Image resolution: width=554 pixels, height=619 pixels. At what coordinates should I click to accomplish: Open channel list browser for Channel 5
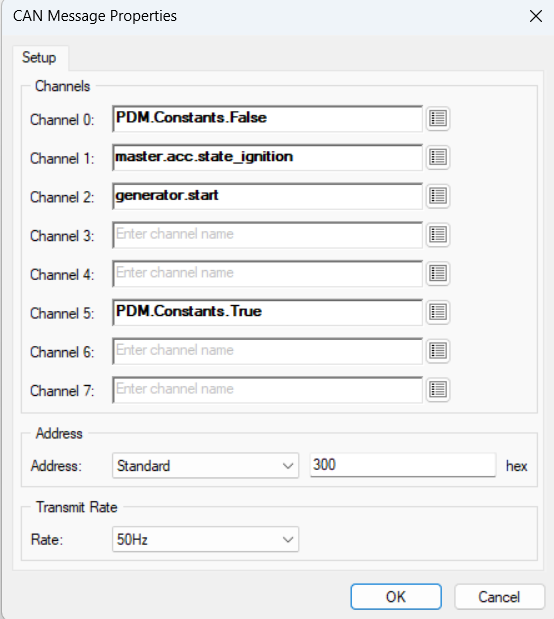[438, 312]
